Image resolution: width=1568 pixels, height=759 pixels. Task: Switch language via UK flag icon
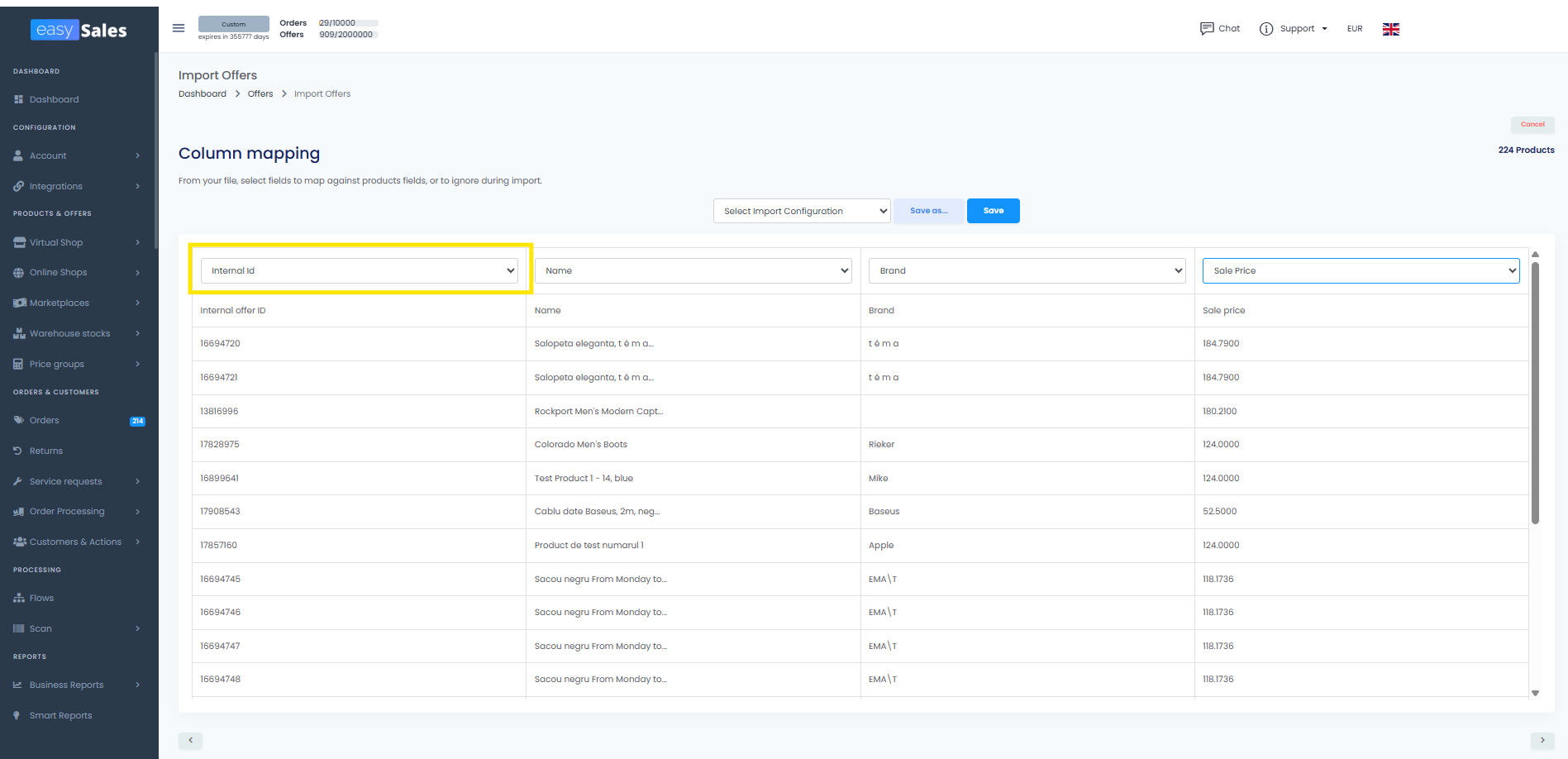(1391, 29)
